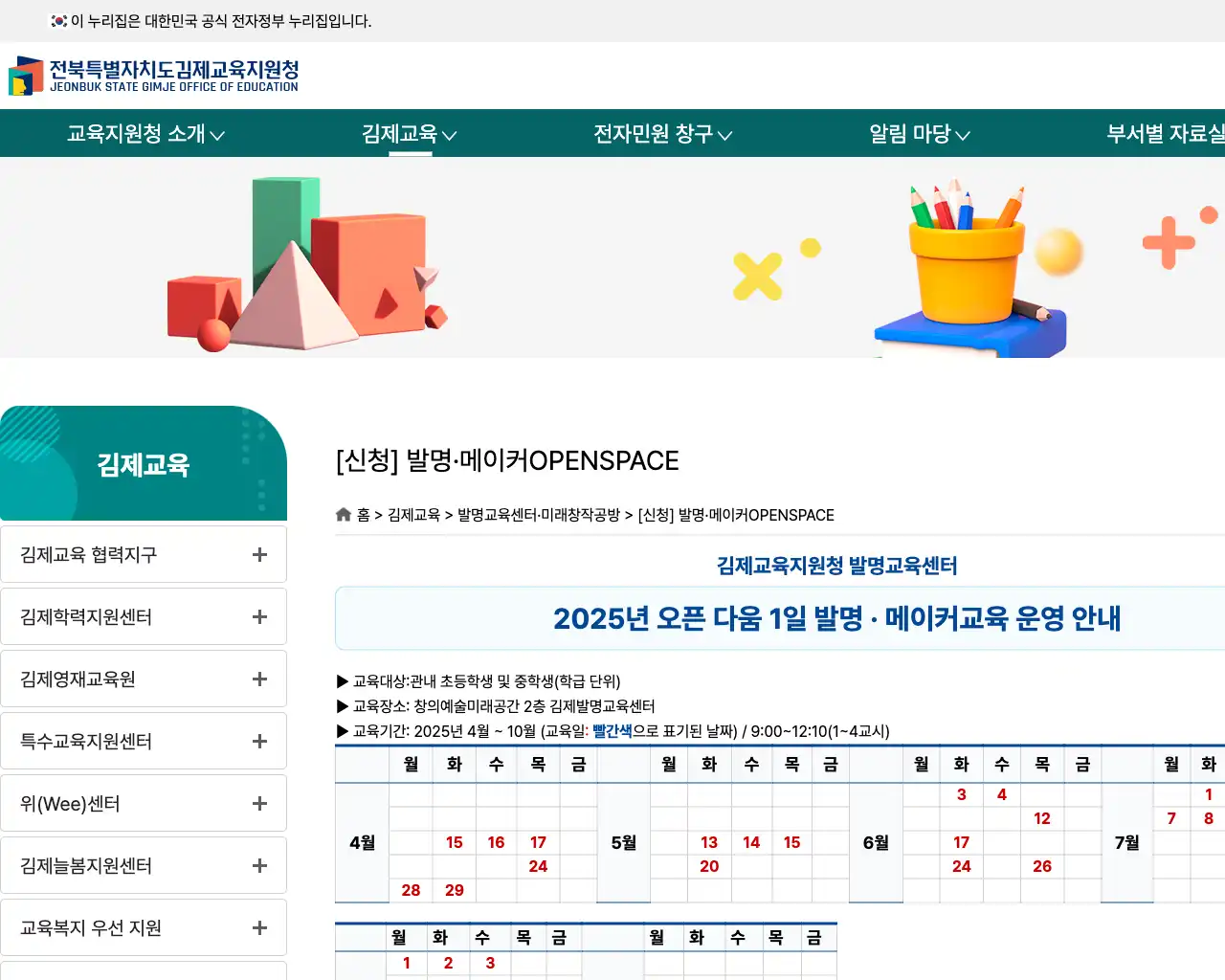Viewport: 1225px width, 980px height.
Task: Click the 빨간색 highlighted word
Action: [612, 731]
